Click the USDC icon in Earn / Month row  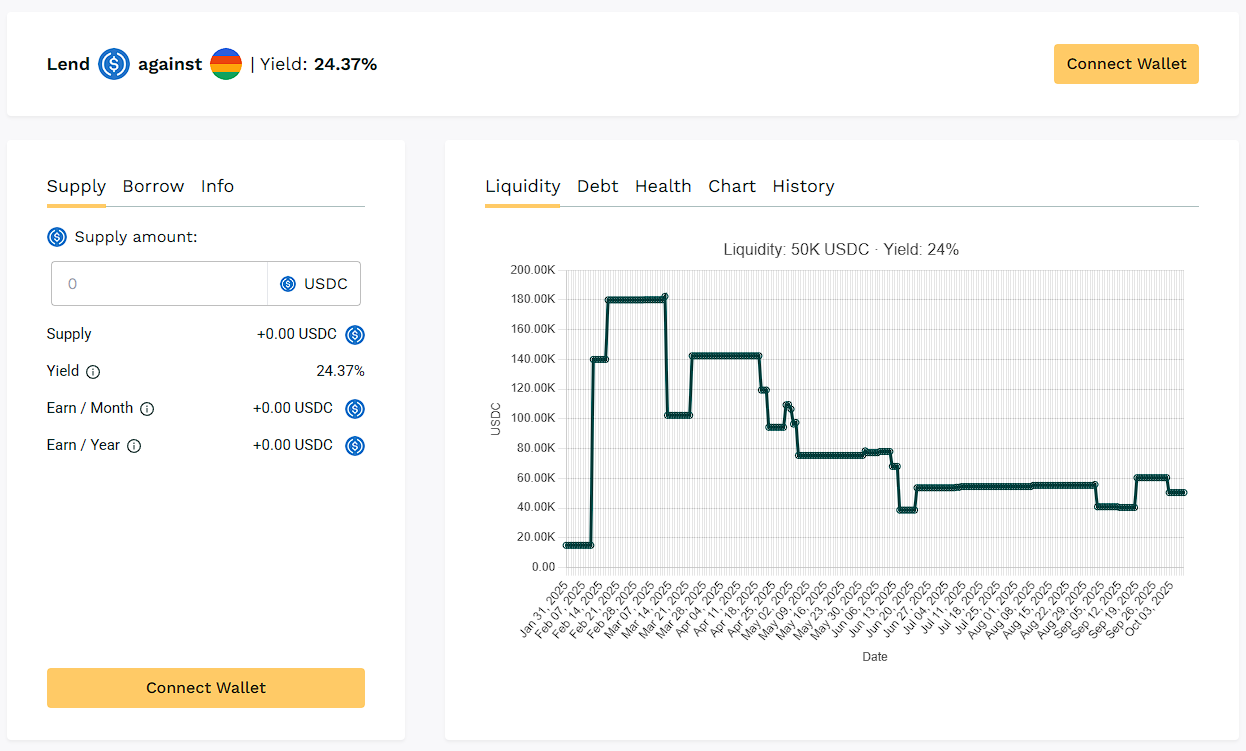coord(355,409)
